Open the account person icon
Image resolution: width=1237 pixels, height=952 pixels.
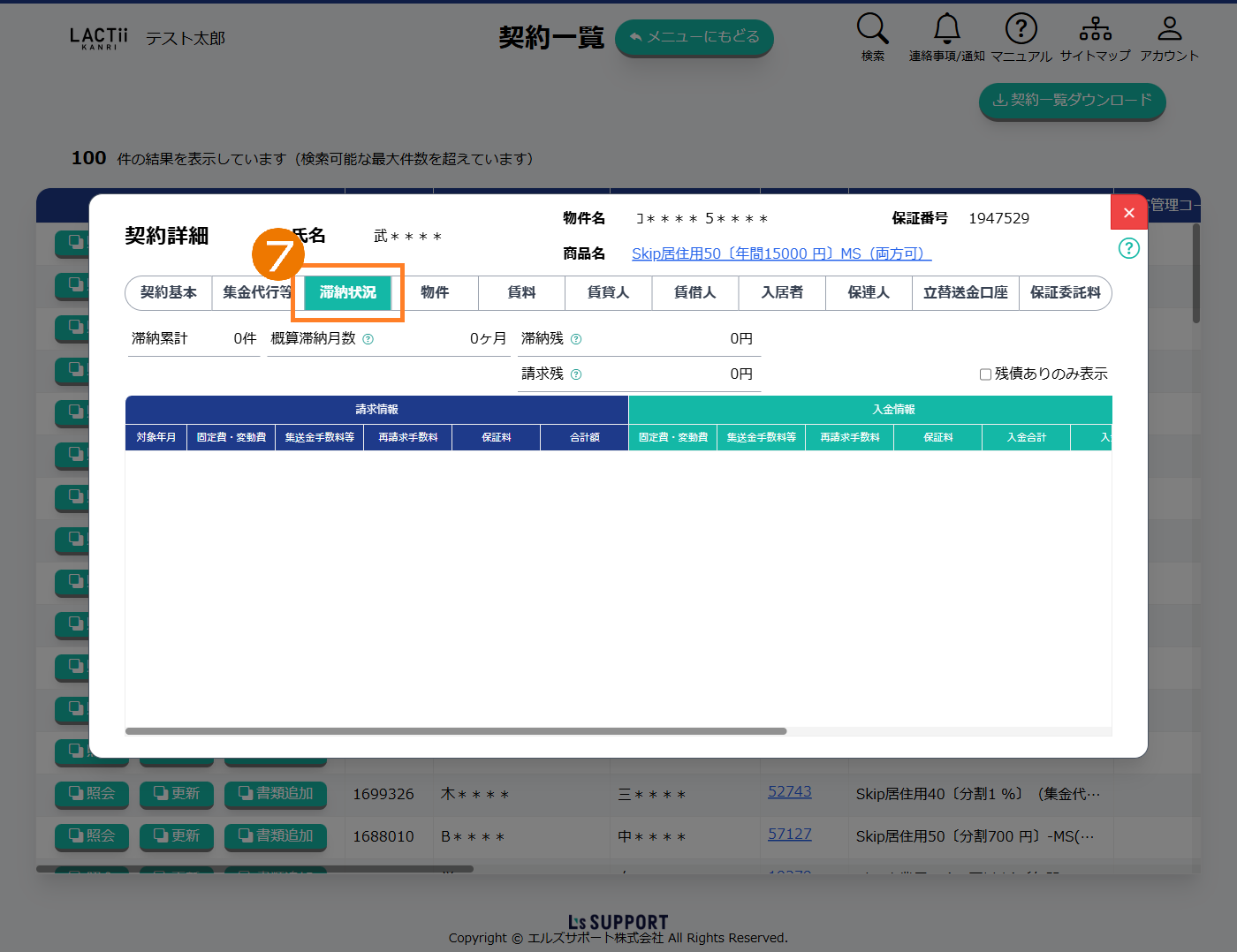[x=1169, y=29]
